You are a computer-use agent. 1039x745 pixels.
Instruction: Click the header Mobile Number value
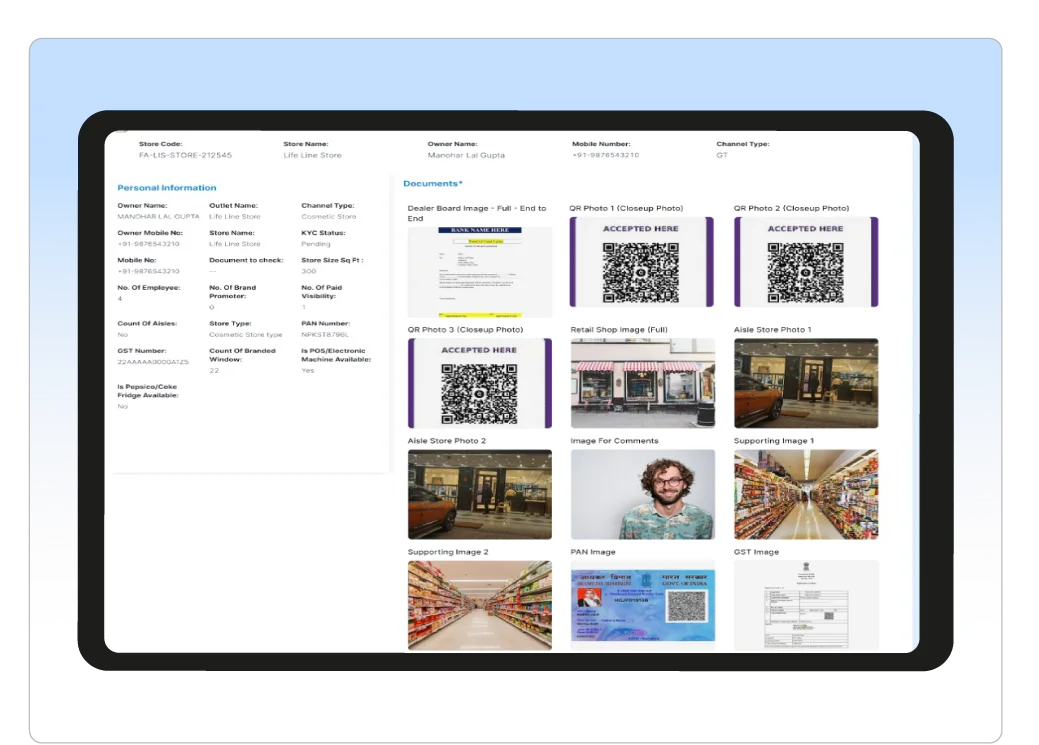coord(606,155)
